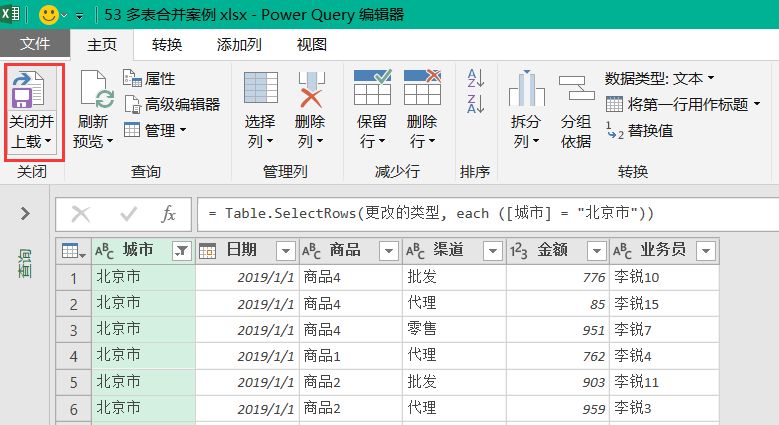Click the date type icon of 日期 column
Viewport: 779px width, 425px height.
click(x=208, y=252)
